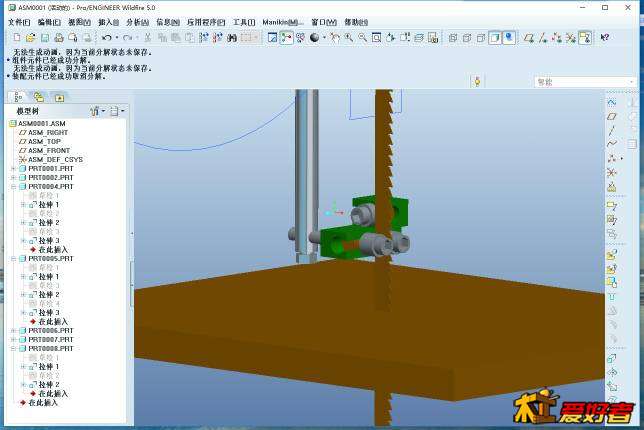Click the New file icon in toolbar
This screenshot has height=430, width=644.
coord(17,38)
